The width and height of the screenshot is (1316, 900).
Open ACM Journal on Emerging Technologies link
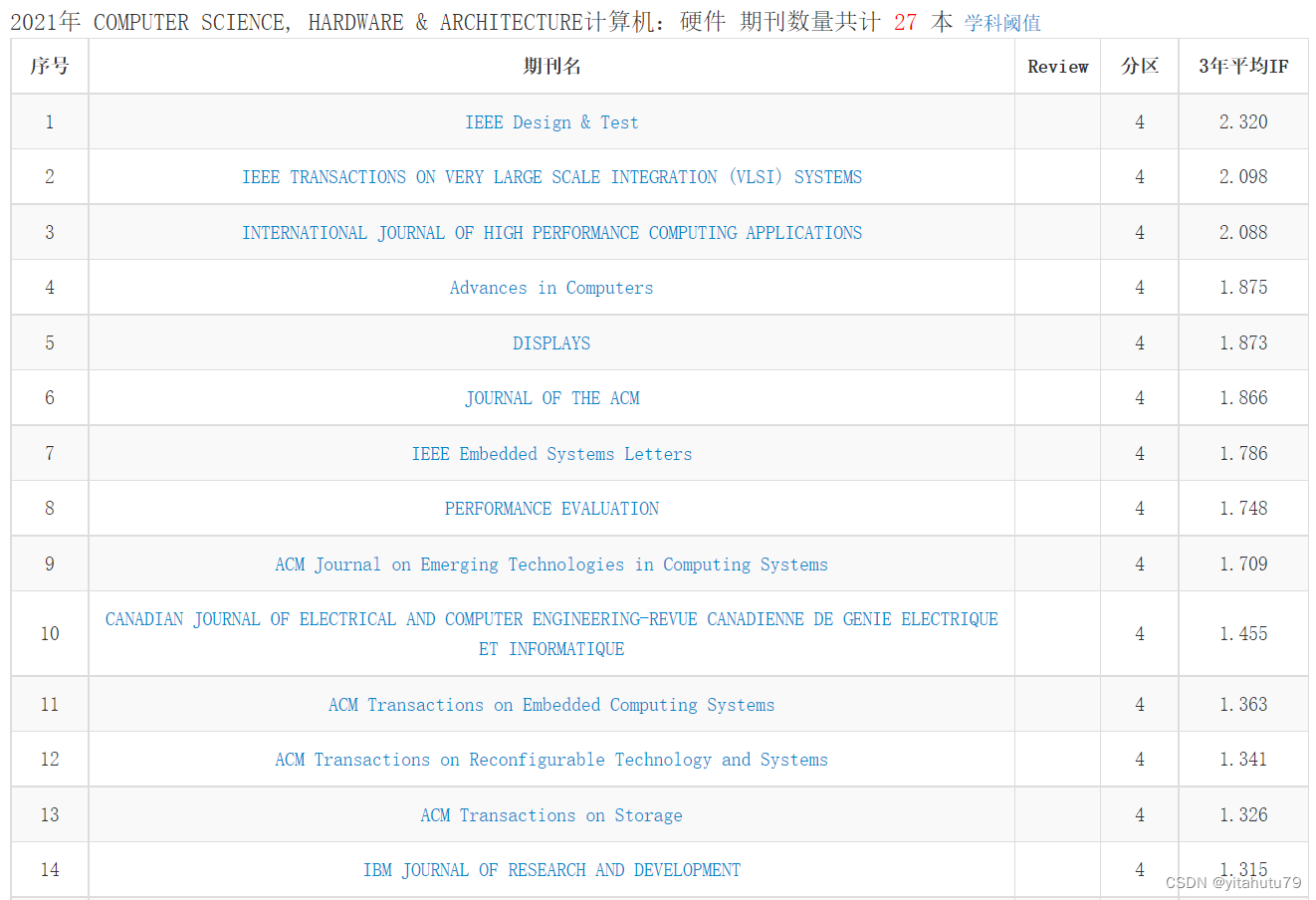(x=551, y=564)
